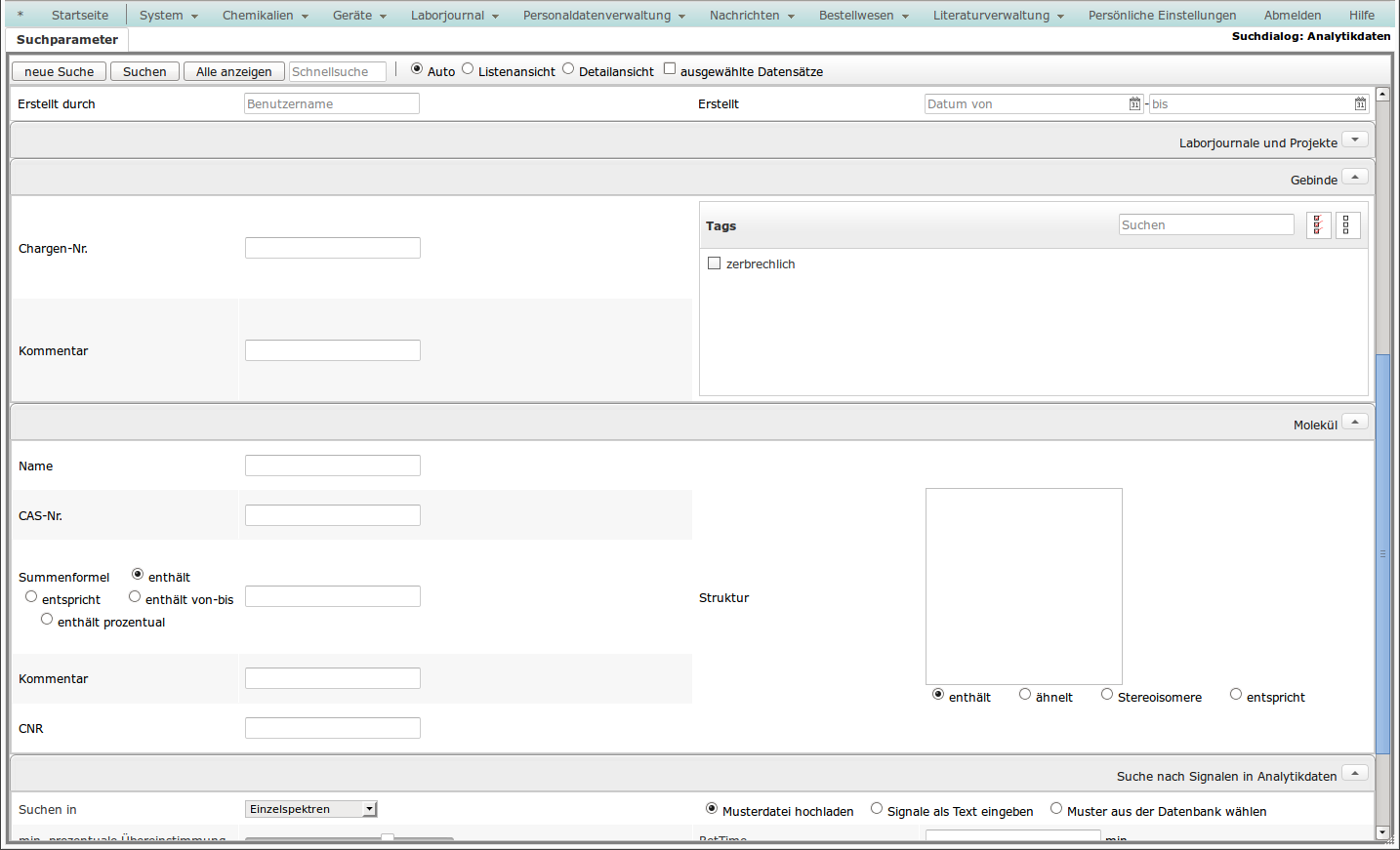Open the Literaturverwaltung menu

pos(998,16)
